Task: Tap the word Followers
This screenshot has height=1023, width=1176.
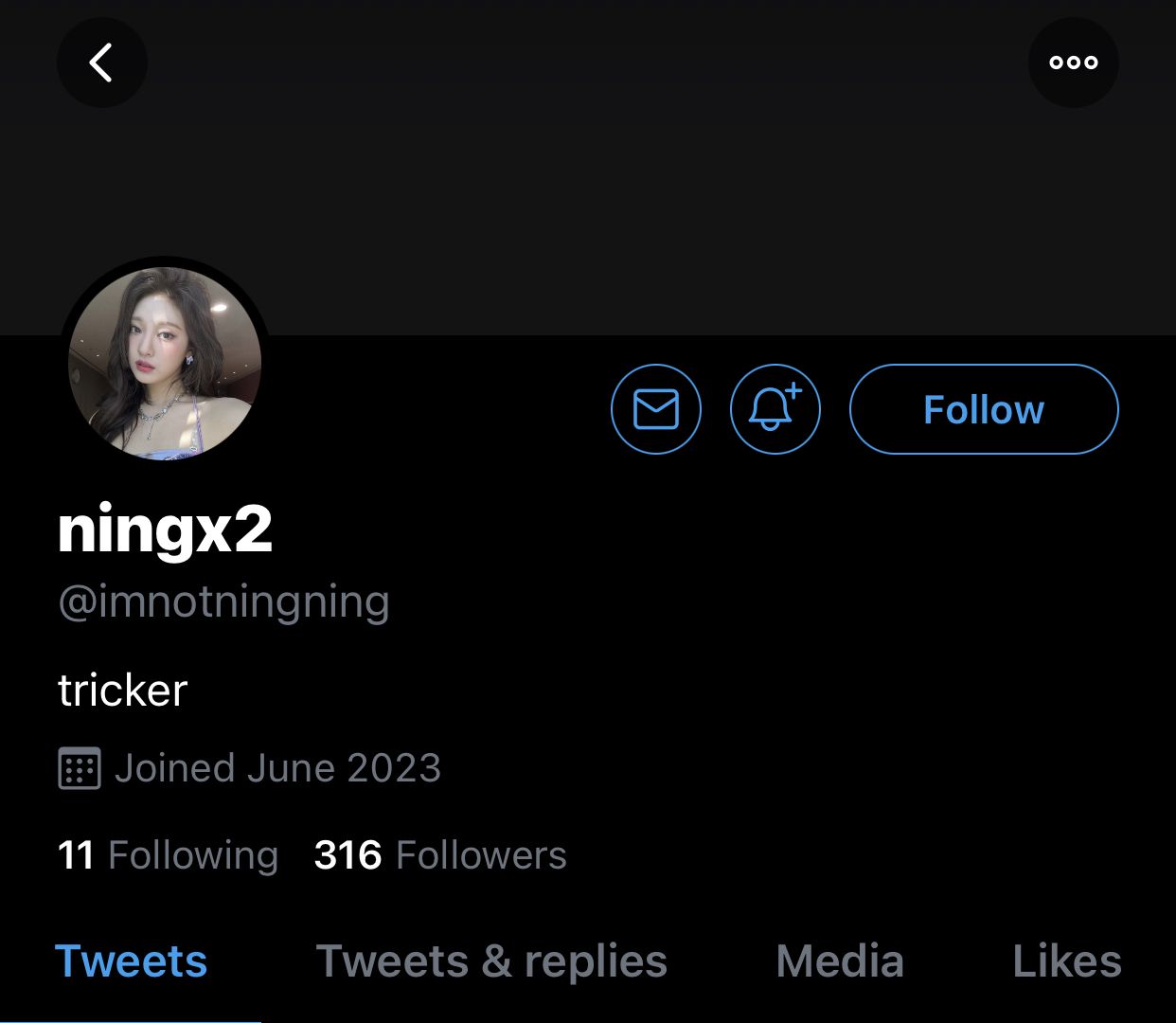Action: pyautogui.click(x=481, y=855)
